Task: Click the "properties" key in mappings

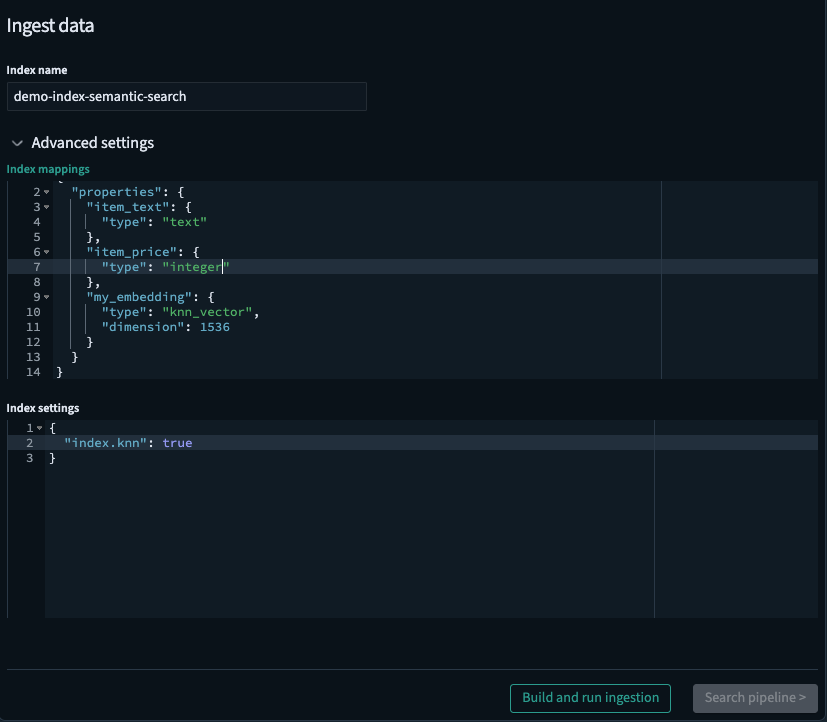Action: point(117,192)
